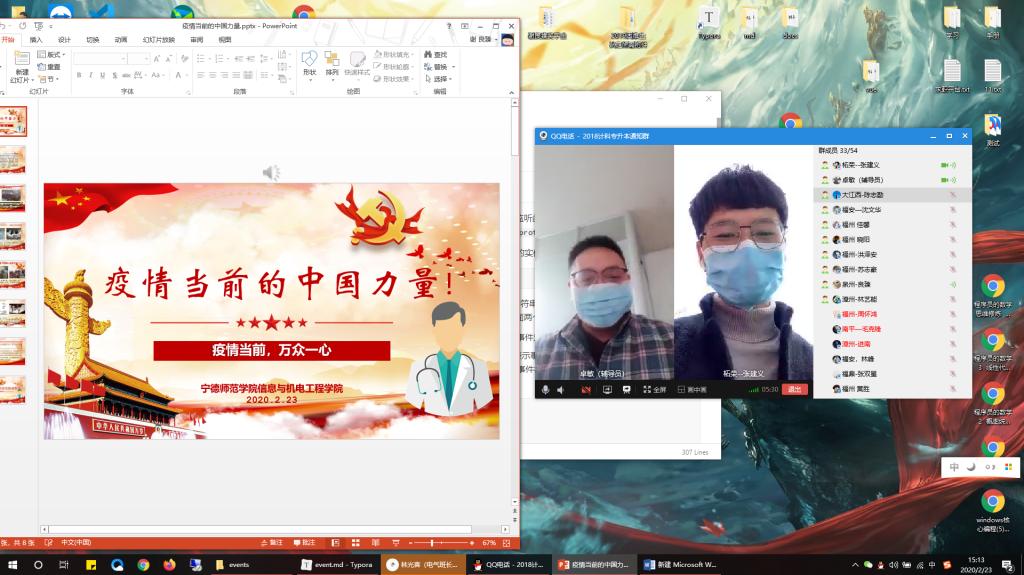Toggle the speaker in QQ call toolbar

click(560, 389)
